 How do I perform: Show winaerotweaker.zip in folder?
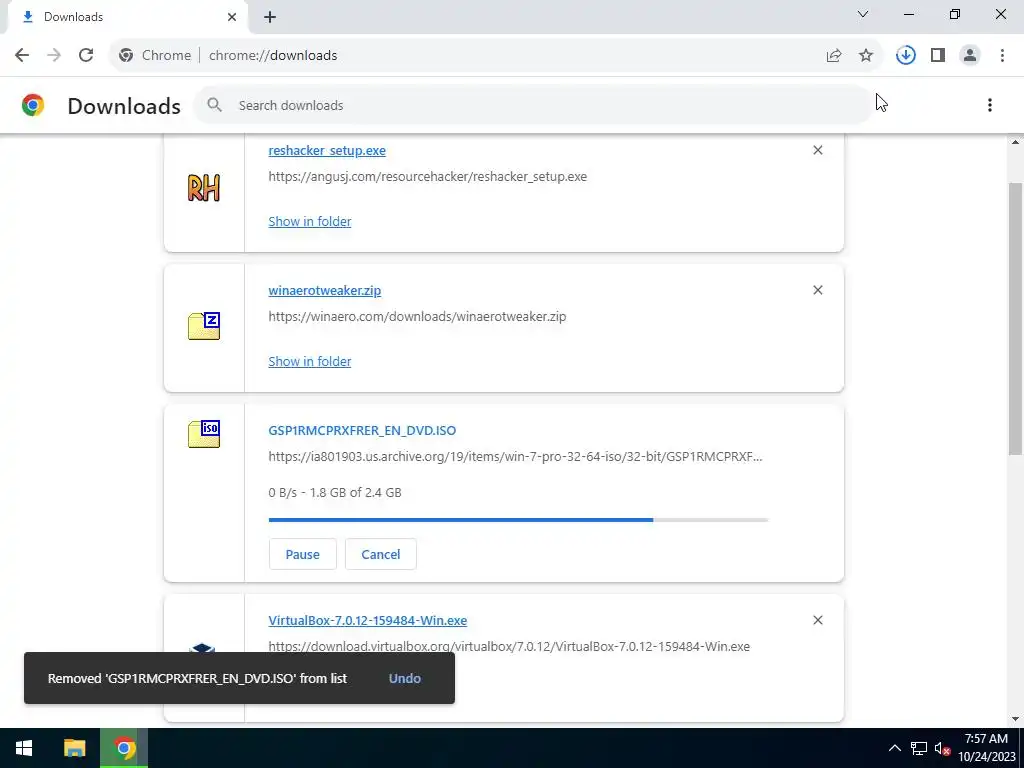[310, 361]
